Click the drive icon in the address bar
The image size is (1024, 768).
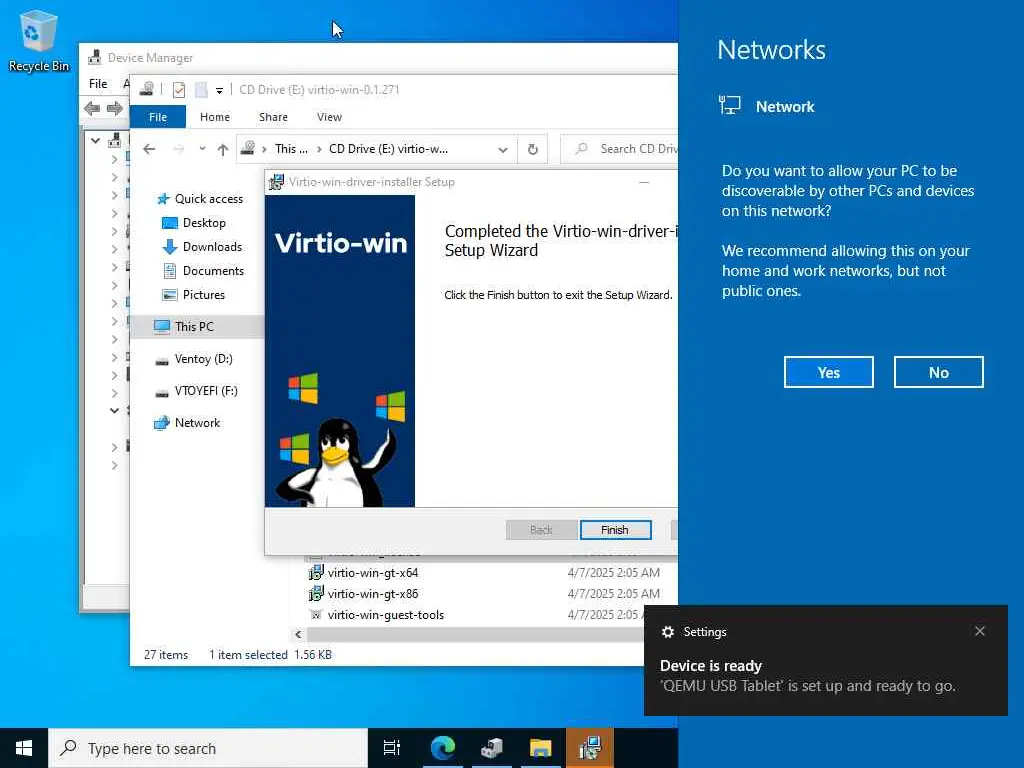point(248,149)
